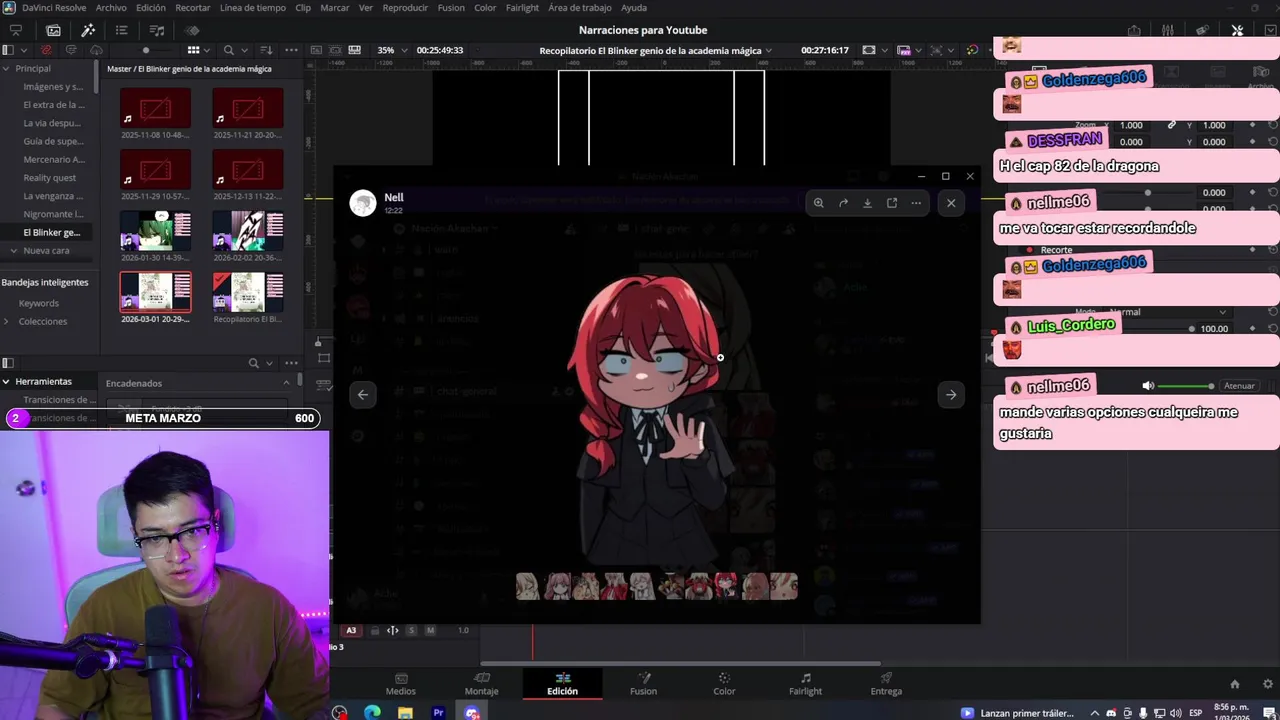Image resolution: width=1280 pixels, height=720 pixels.
Task: Switch to the Medios page tab
Action: (401, 684)
